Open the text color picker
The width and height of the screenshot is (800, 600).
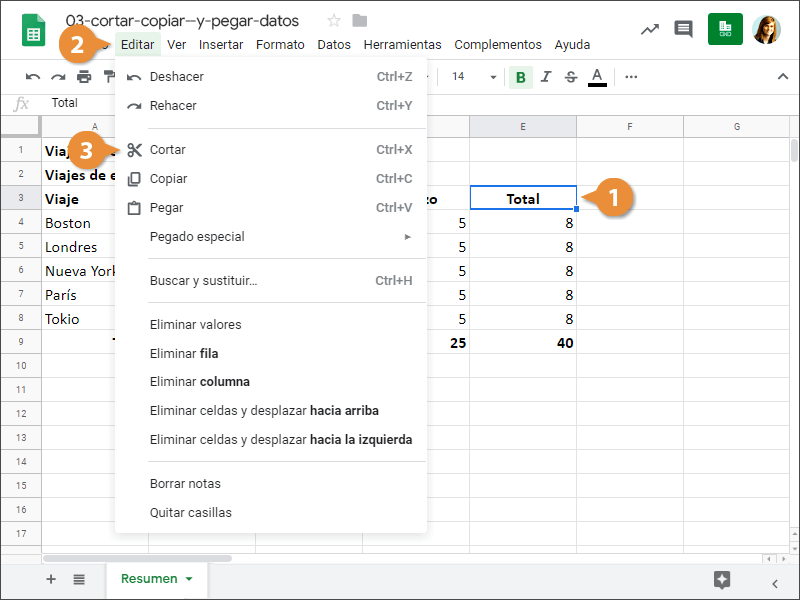pos(597,77)
